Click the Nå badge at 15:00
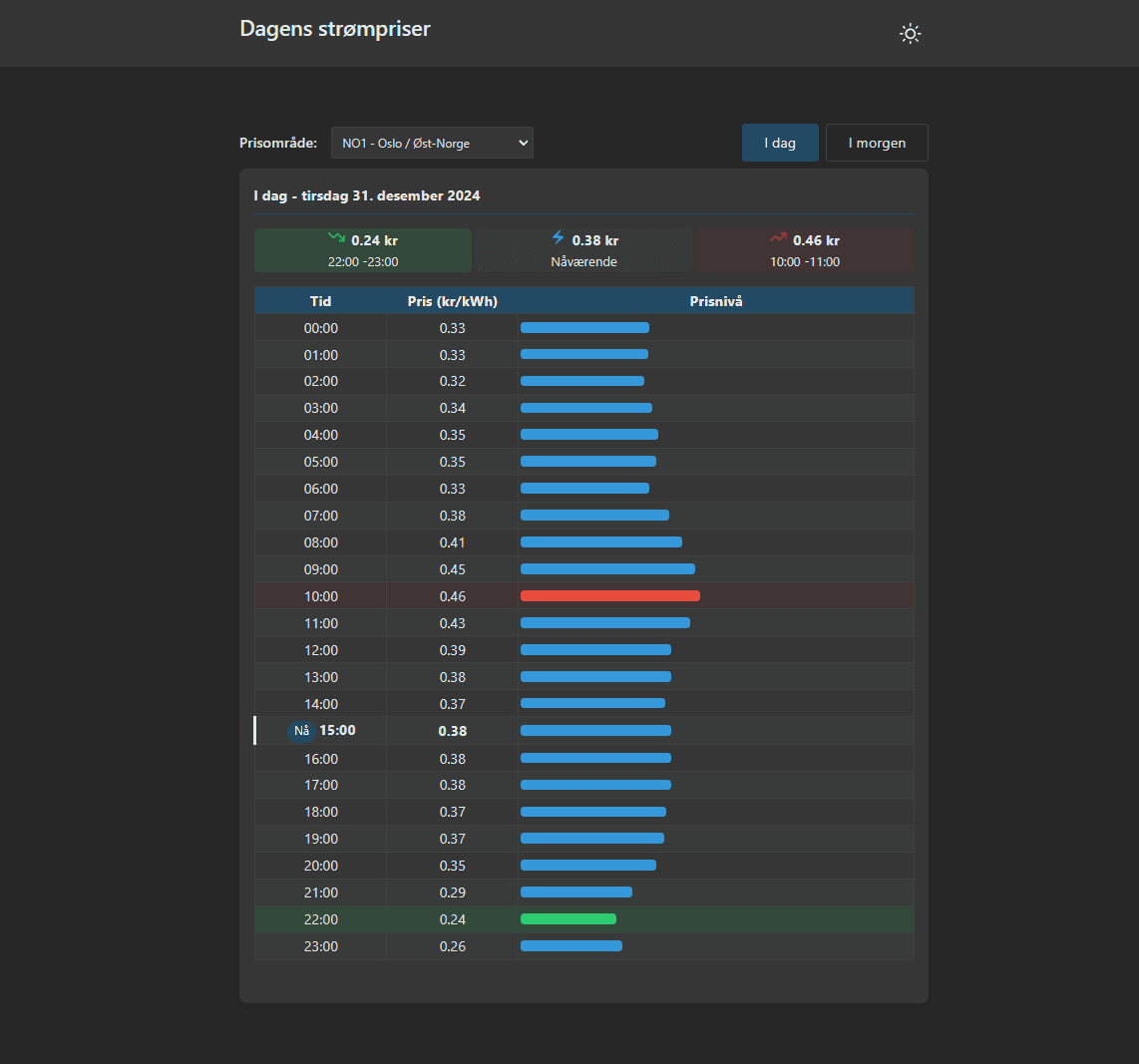 coord(301,731)
